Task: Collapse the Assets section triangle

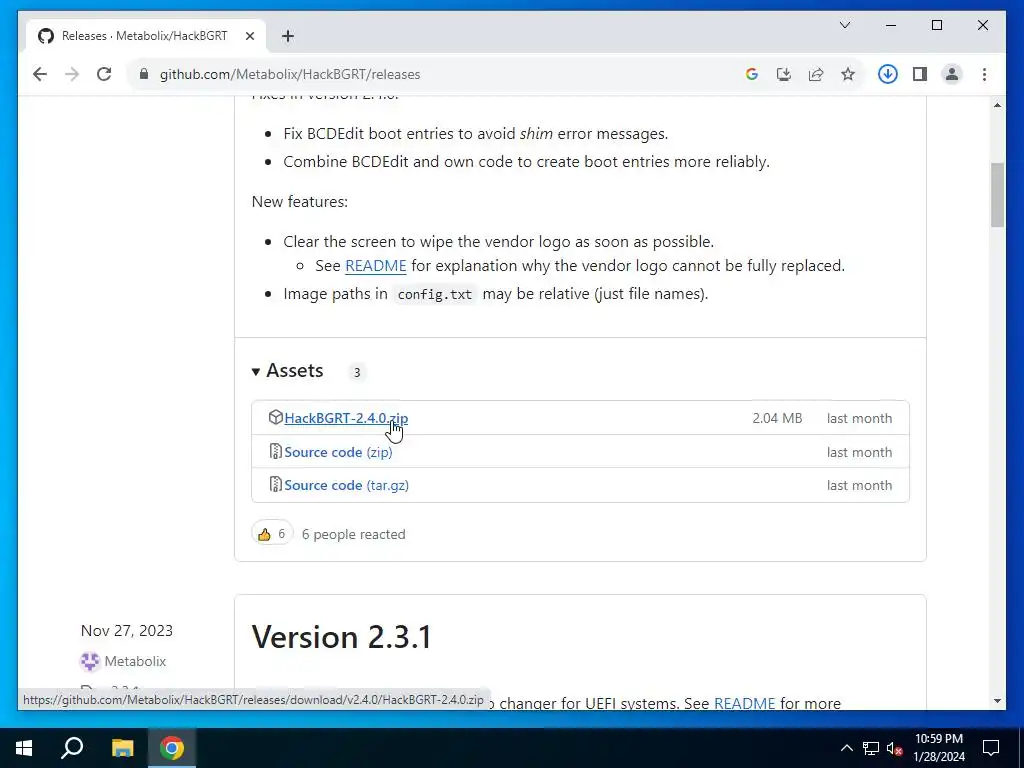Action: coord(255,372)
